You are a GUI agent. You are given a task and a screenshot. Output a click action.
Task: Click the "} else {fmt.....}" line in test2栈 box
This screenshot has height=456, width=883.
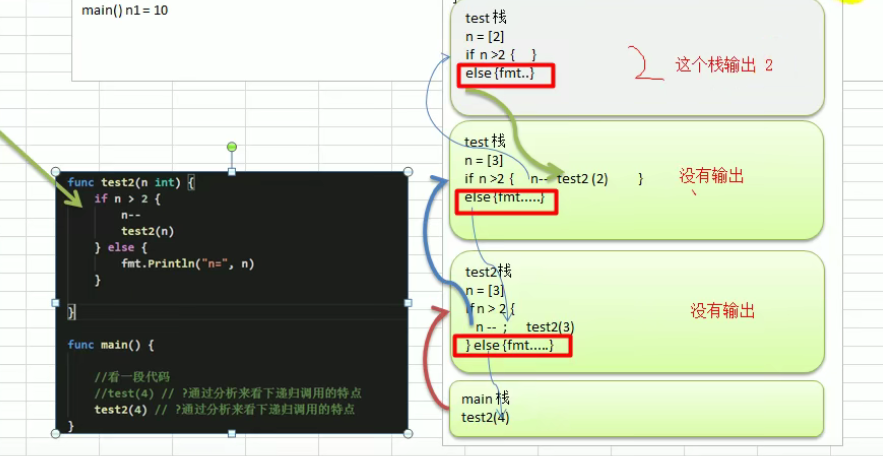click(x=510, y=346)
